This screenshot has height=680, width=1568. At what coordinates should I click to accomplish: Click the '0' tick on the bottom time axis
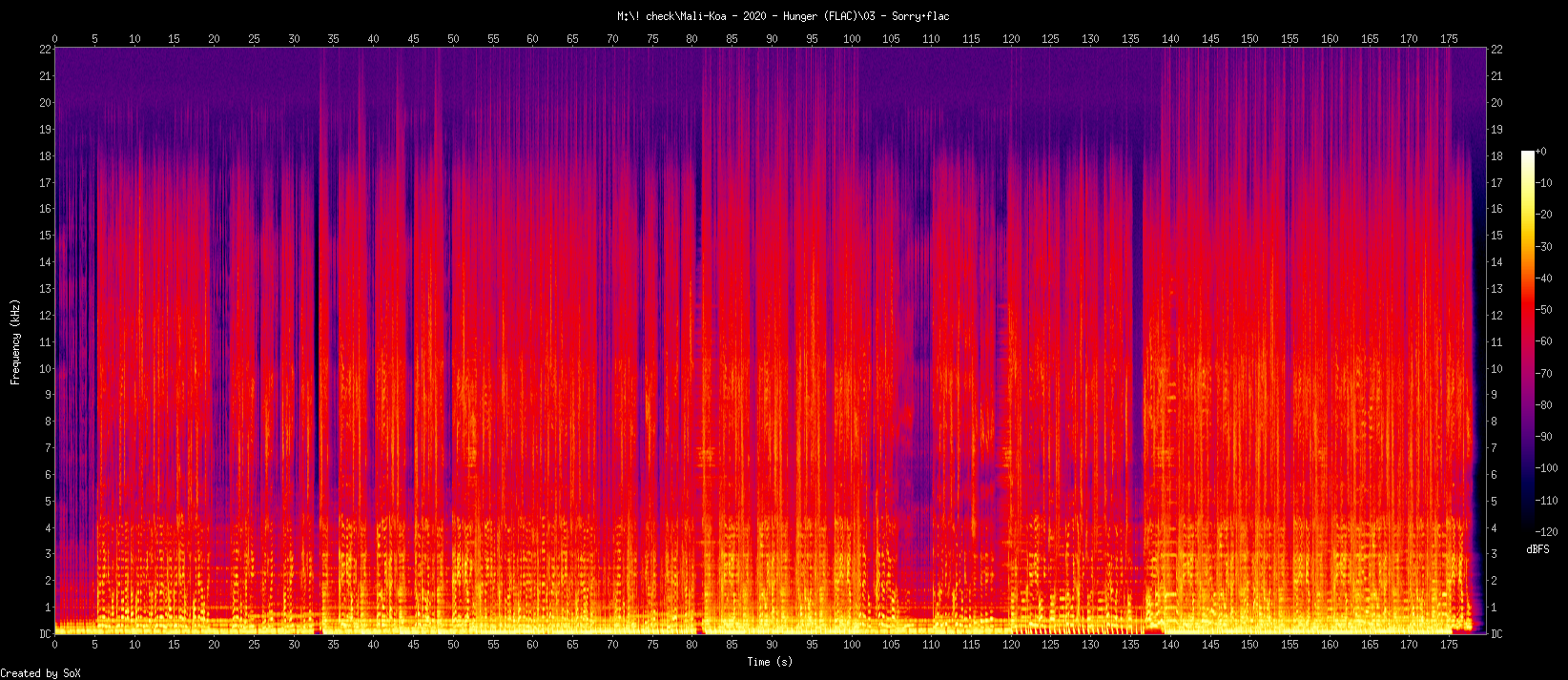click(x=54, y=645)
